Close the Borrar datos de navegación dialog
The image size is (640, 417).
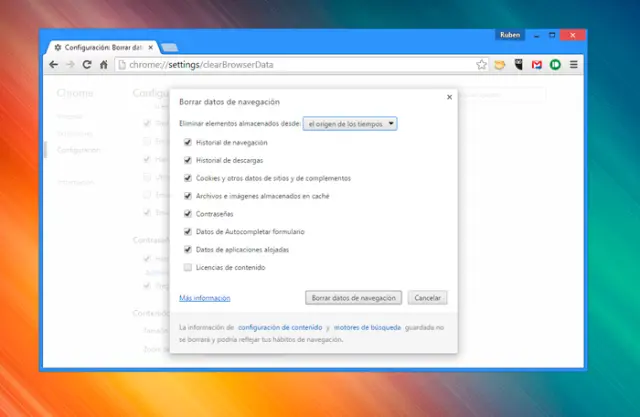(x=449, y=97)
